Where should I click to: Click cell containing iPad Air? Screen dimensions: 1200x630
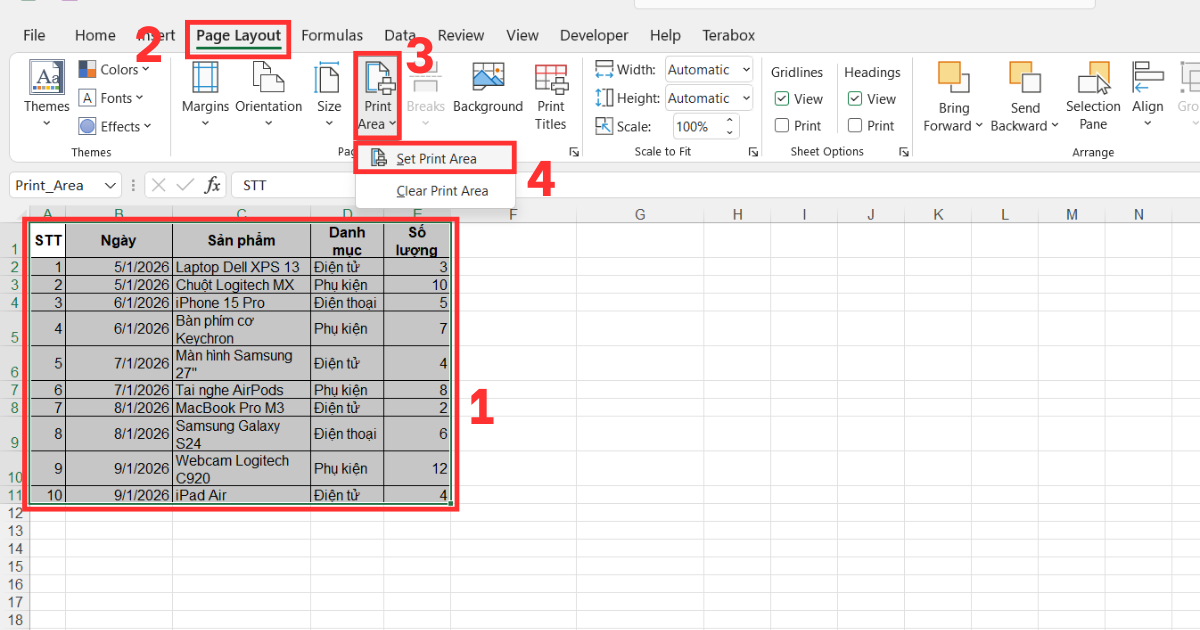click(x=241, y=495)
